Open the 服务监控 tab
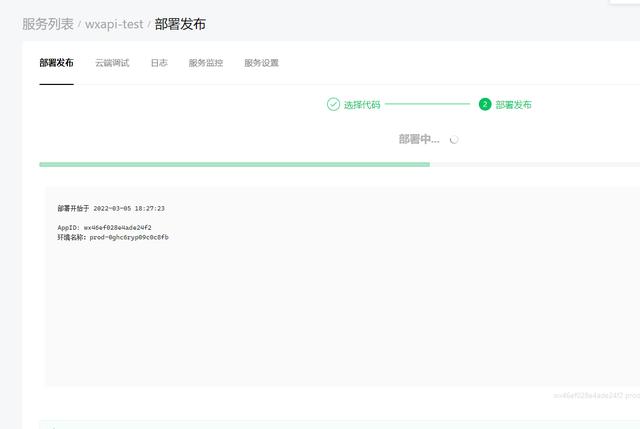The image size is (640, 429). pyautogui.click(x=206, y=63)
